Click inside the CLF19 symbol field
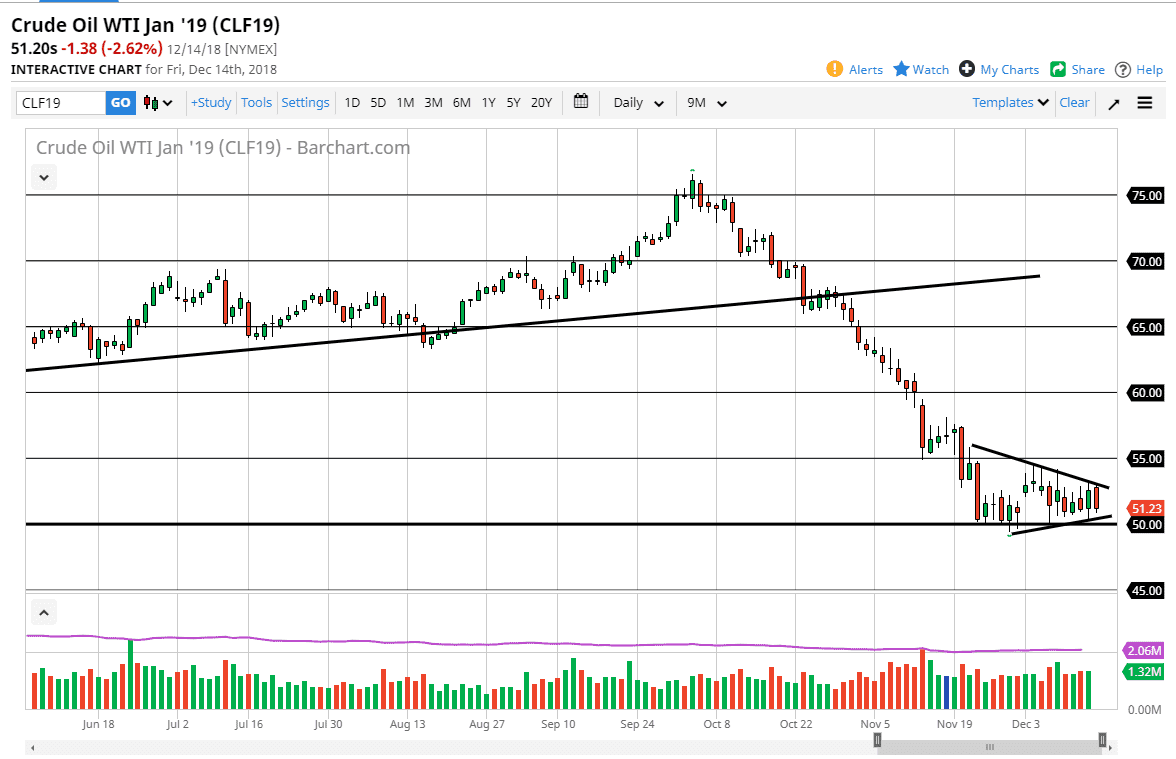This screenshot has height=759, width=1176. click(55, 102)
